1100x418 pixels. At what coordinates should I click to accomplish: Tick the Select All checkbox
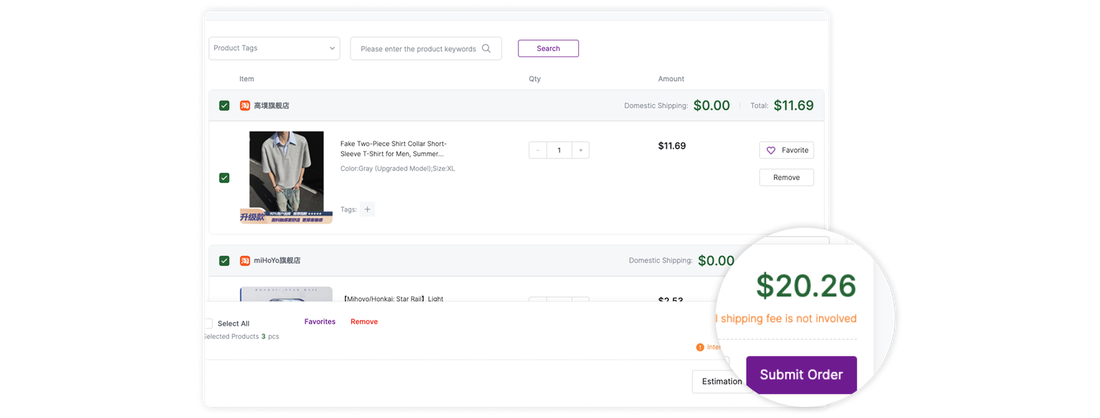[x=208, y=323]
